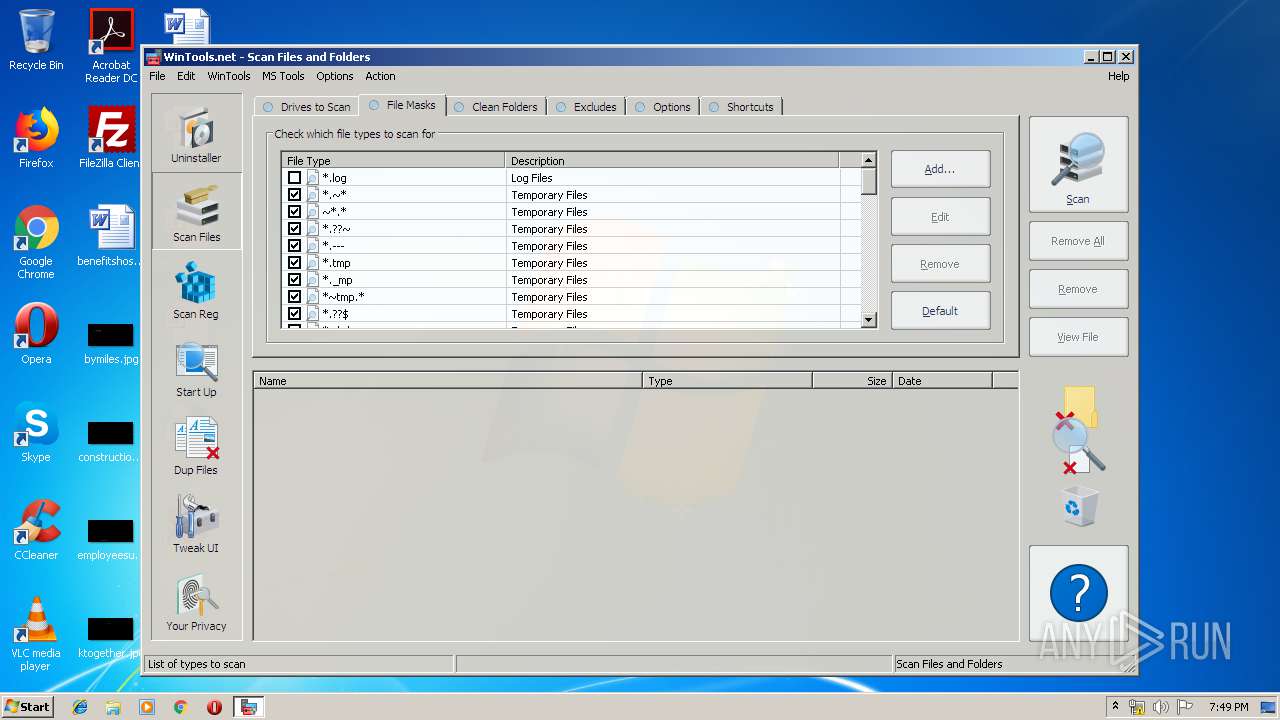This screenshot has width=1280, height=720.
Task: Open Acrobat Reader DC desktop shortcut
Action: tap(111, 46)
